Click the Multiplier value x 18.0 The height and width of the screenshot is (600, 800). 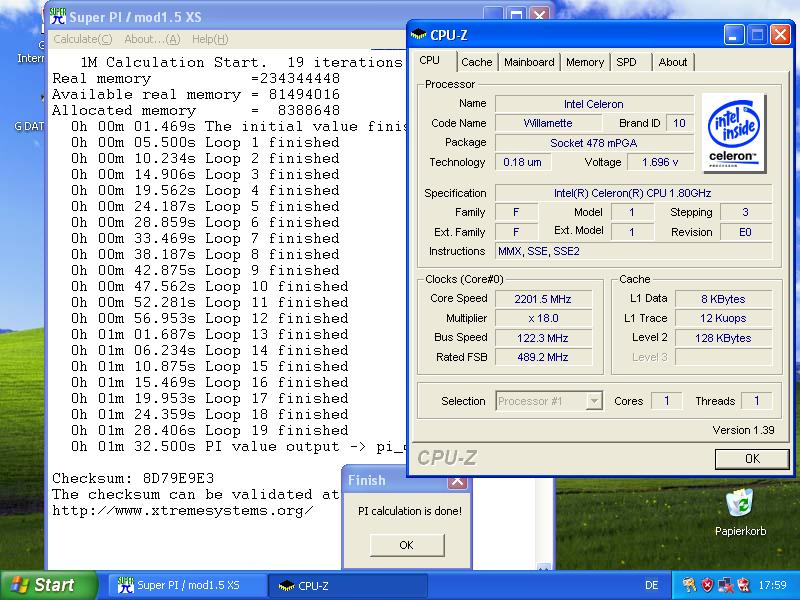click(543, 318)
